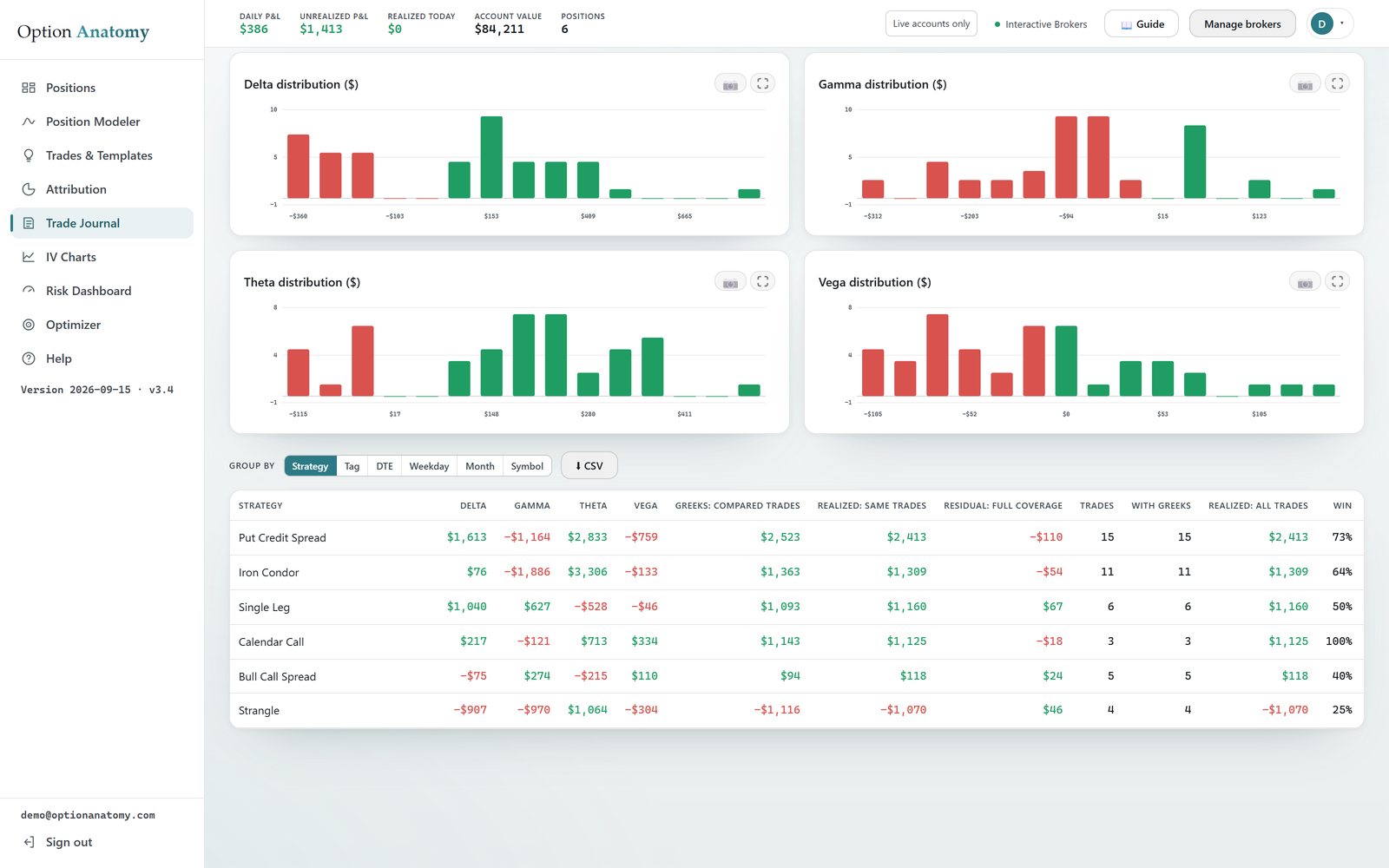This screenshot has height=868, width=1389.
Task: Click the Help question mark icon
Action: [x=29, y=358]
